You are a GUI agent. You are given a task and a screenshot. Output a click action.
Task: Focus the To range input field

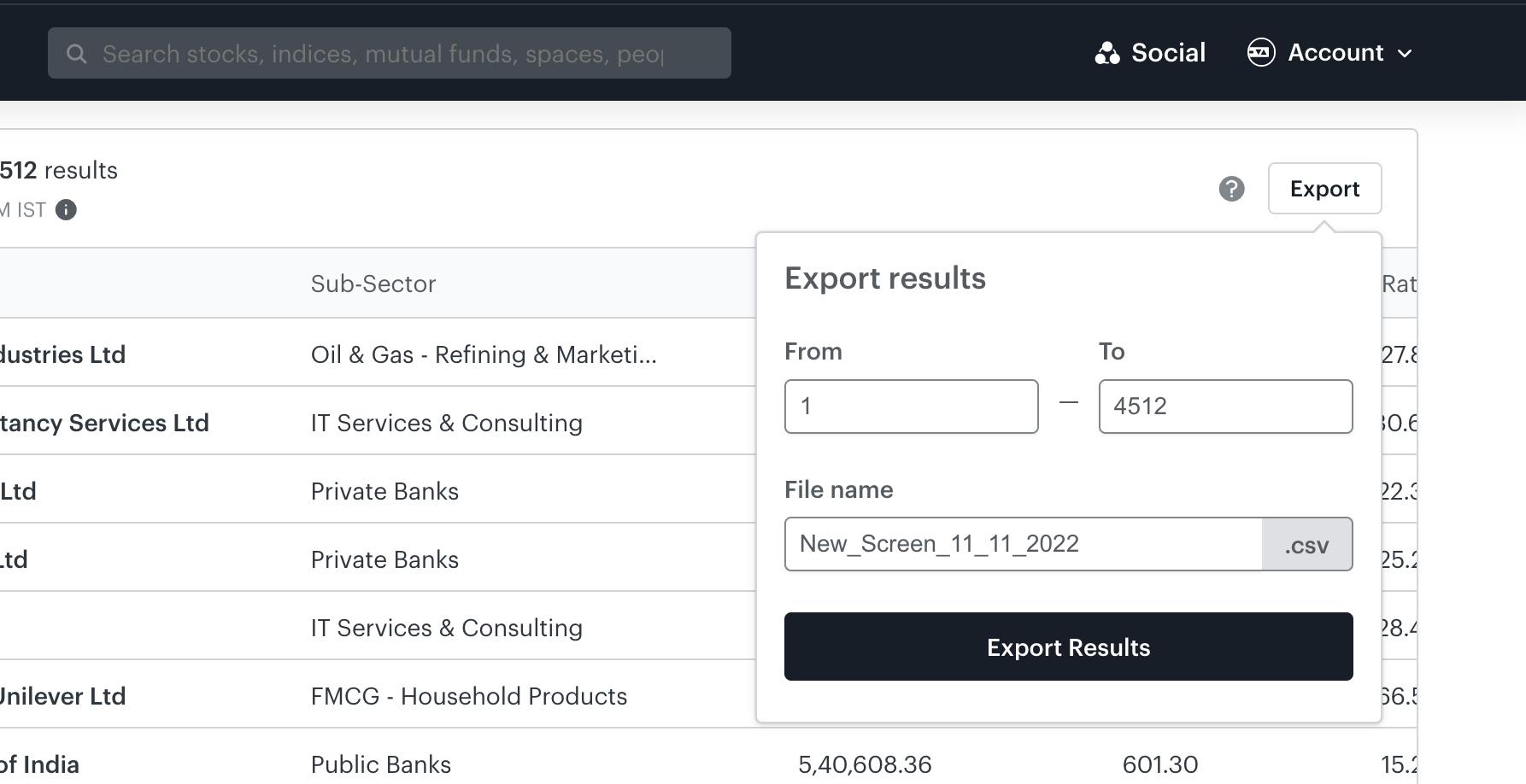[1225, 407]
